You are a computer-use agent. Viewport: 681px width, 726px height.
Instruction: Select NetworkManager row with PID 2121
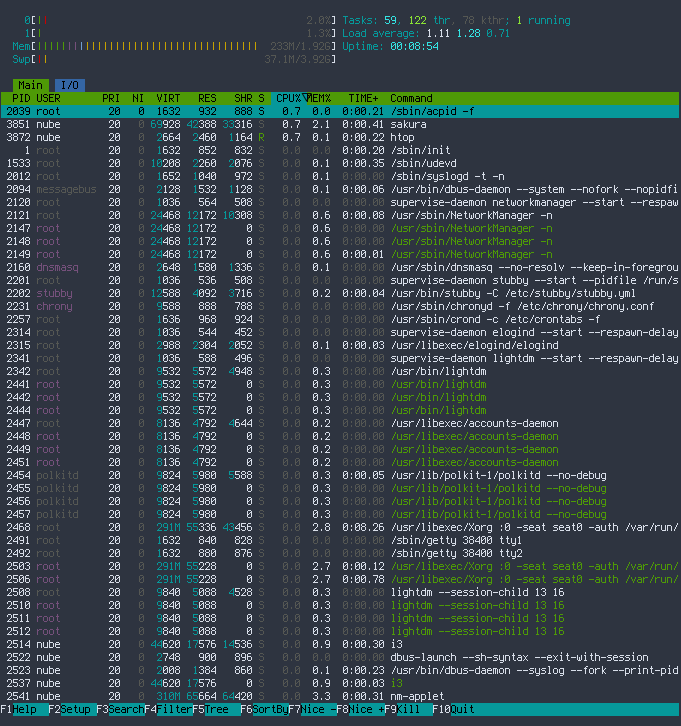(x=340, y=215)
